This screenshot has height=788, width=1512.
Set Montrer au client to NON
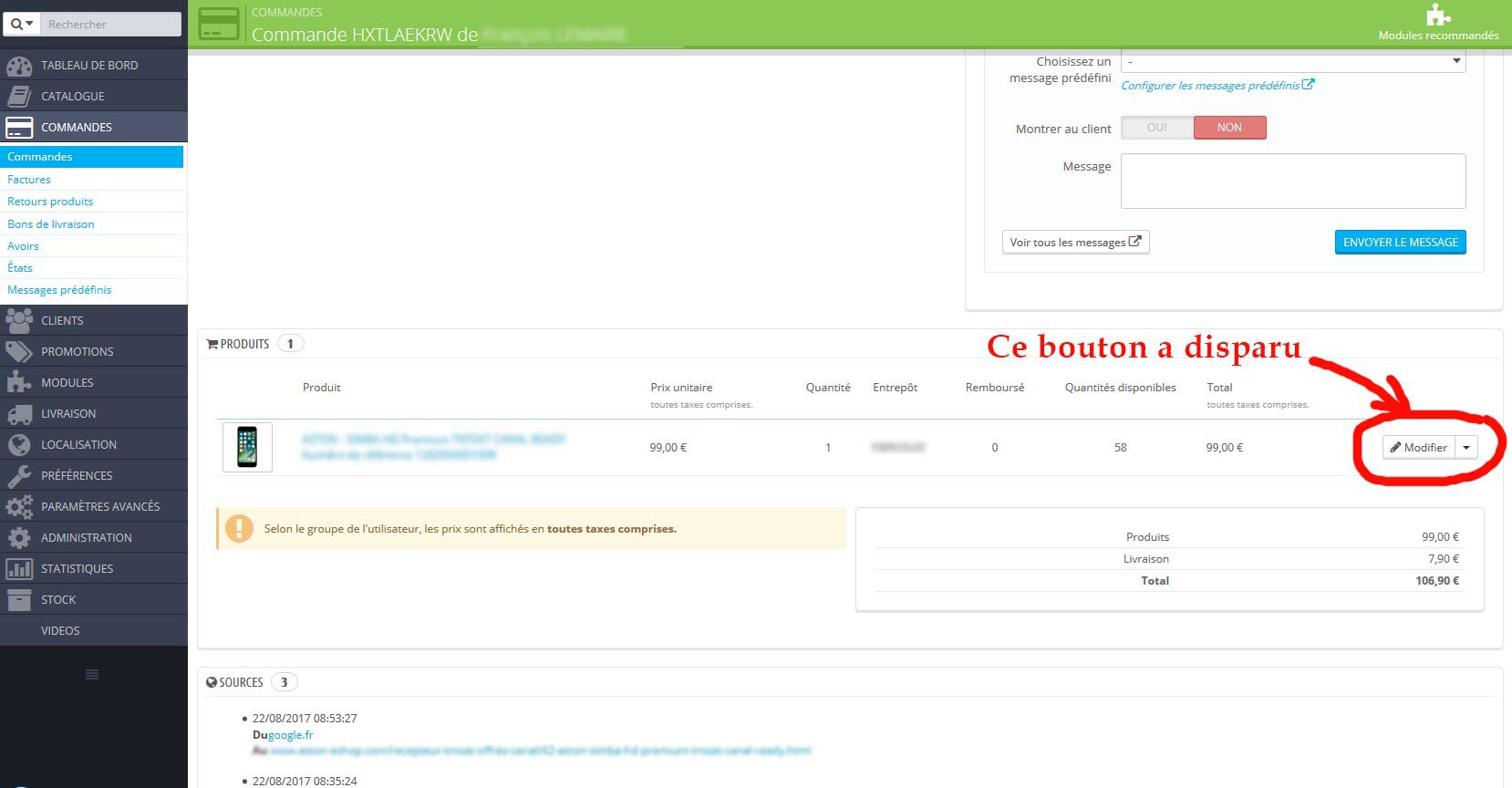[1229, 128]
